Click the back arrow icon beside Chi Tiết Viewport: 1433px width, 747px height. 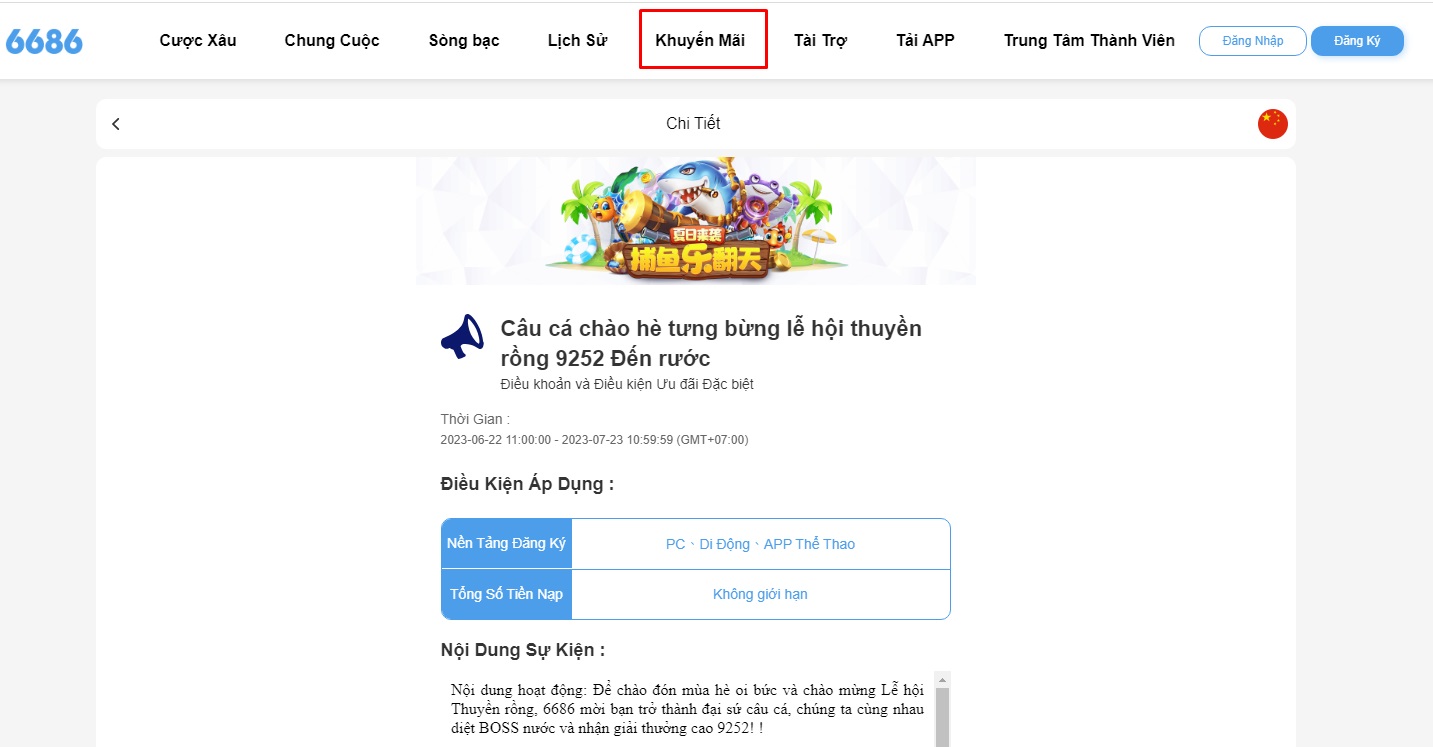(x=116, y=124)
